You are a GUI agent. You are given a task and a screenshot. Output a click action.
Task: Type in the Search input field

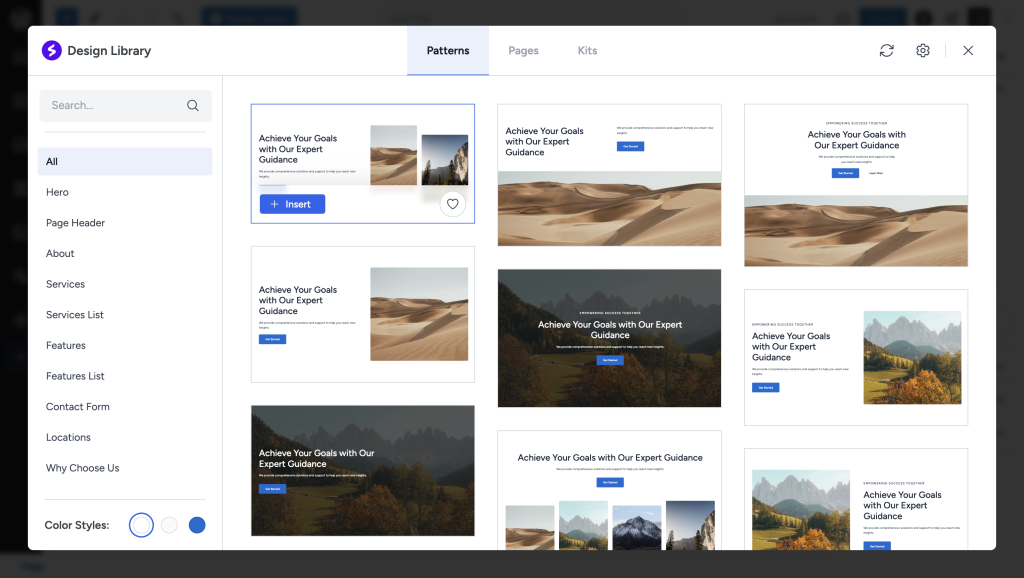tap(112, 105)
